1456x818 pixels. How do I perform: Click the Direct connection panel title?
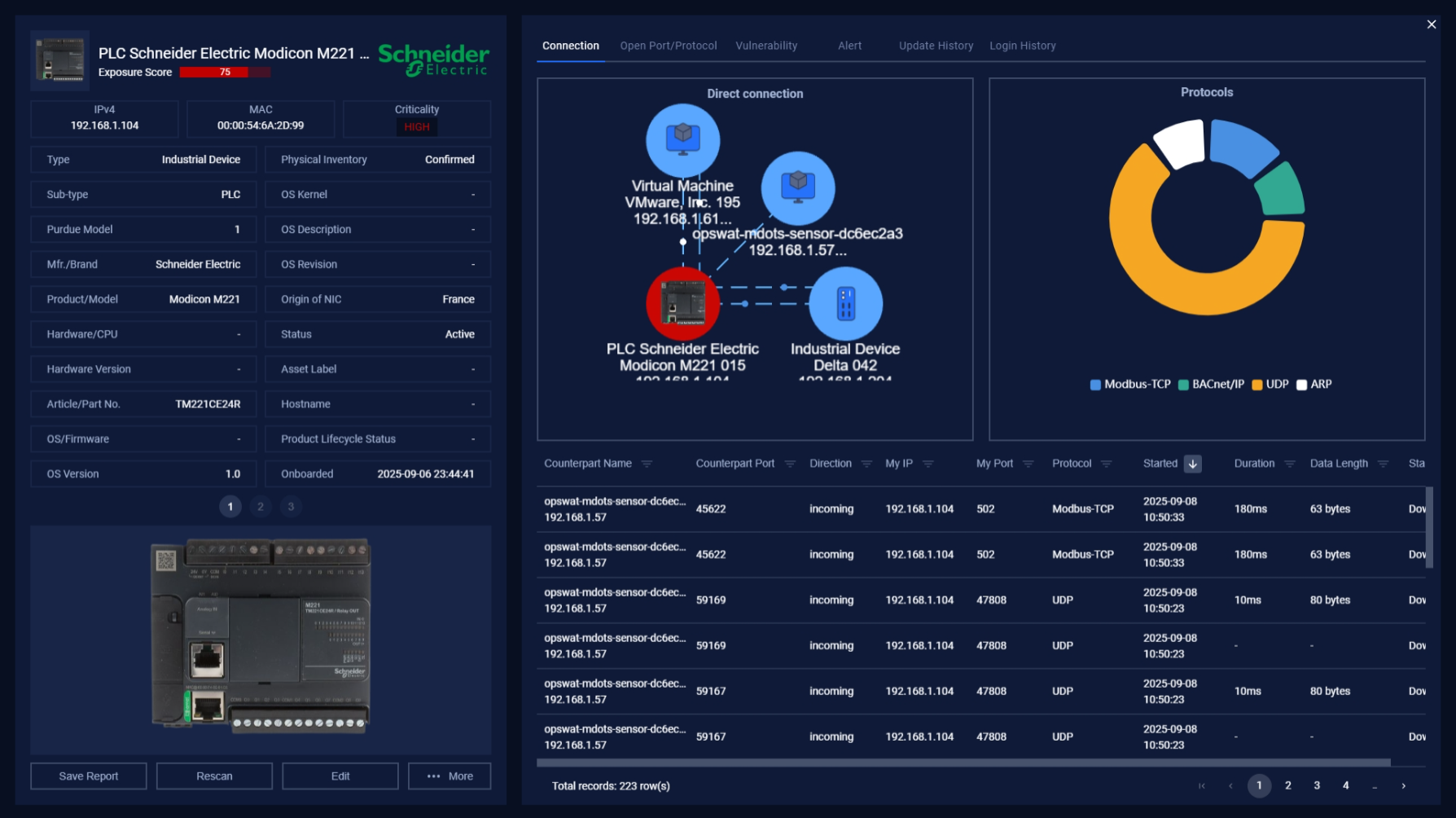coord(755,94)
